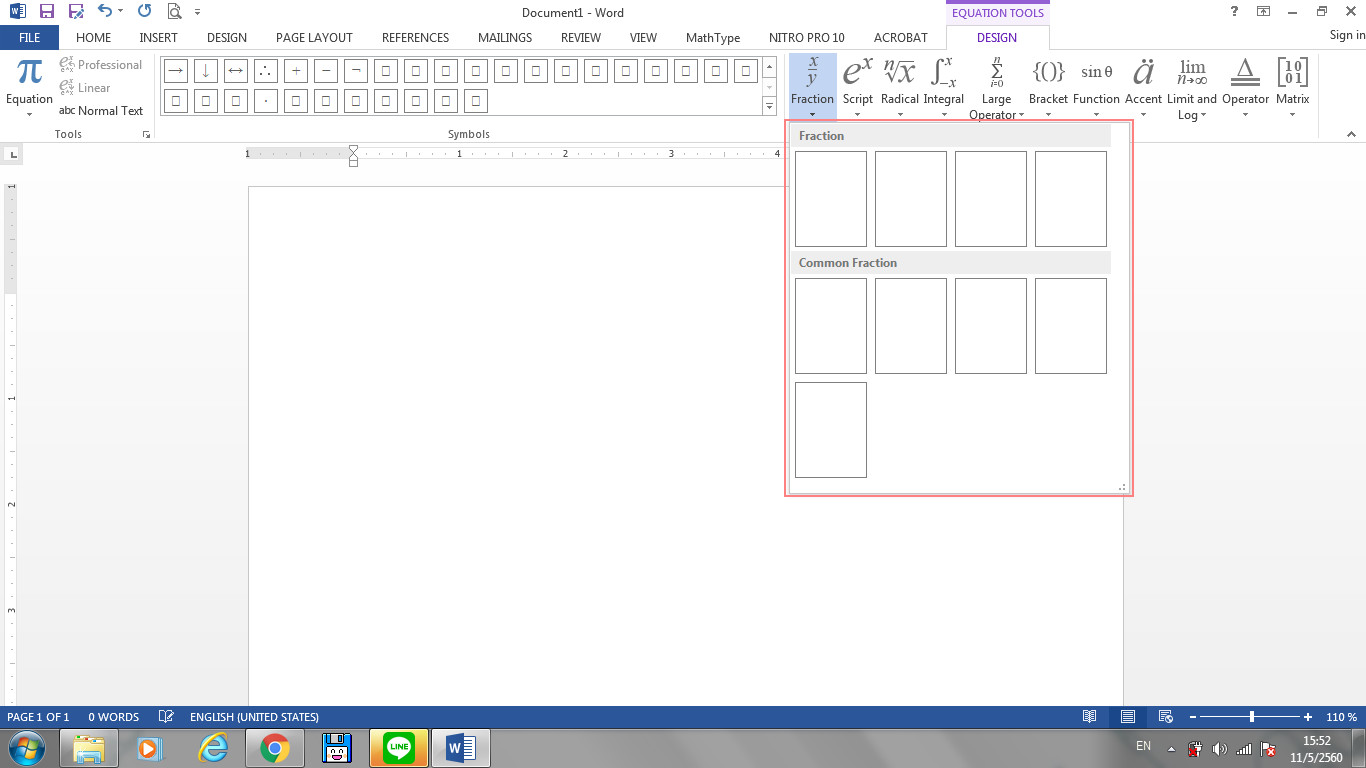Toggle Linear equation format

(x=85, y=88)
